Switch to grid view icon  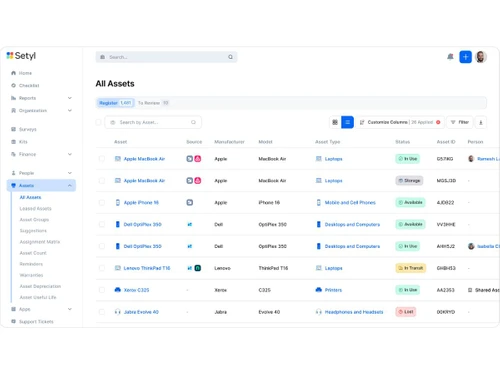[x=335, y=122]
